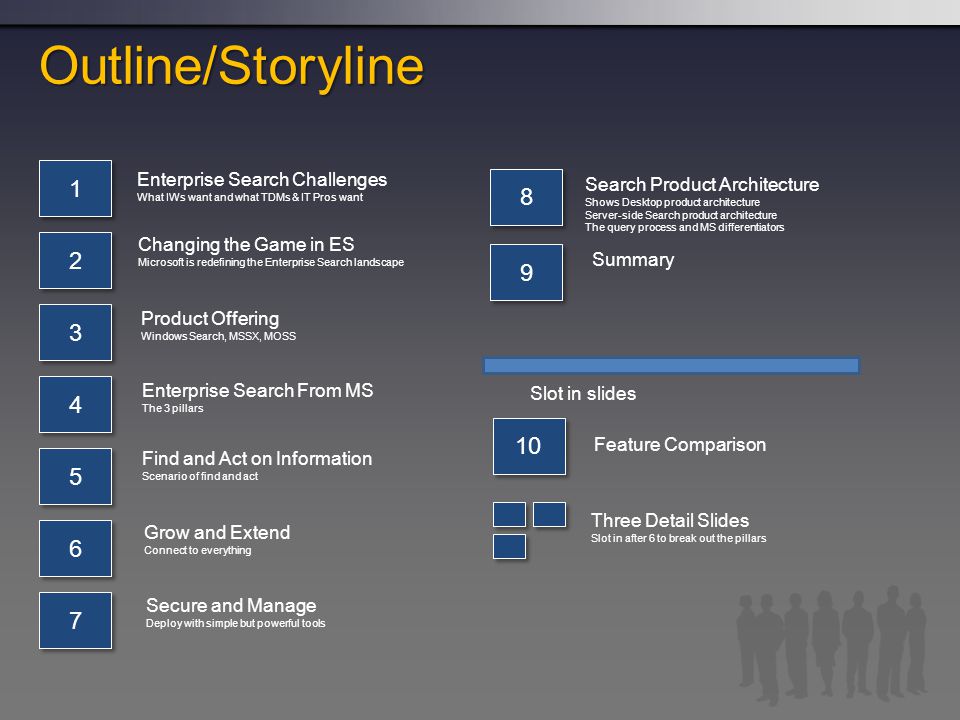The image size is (960, 720).
Task: Select 'Enterprise Search From MS' heading
Action: point(258,390)
